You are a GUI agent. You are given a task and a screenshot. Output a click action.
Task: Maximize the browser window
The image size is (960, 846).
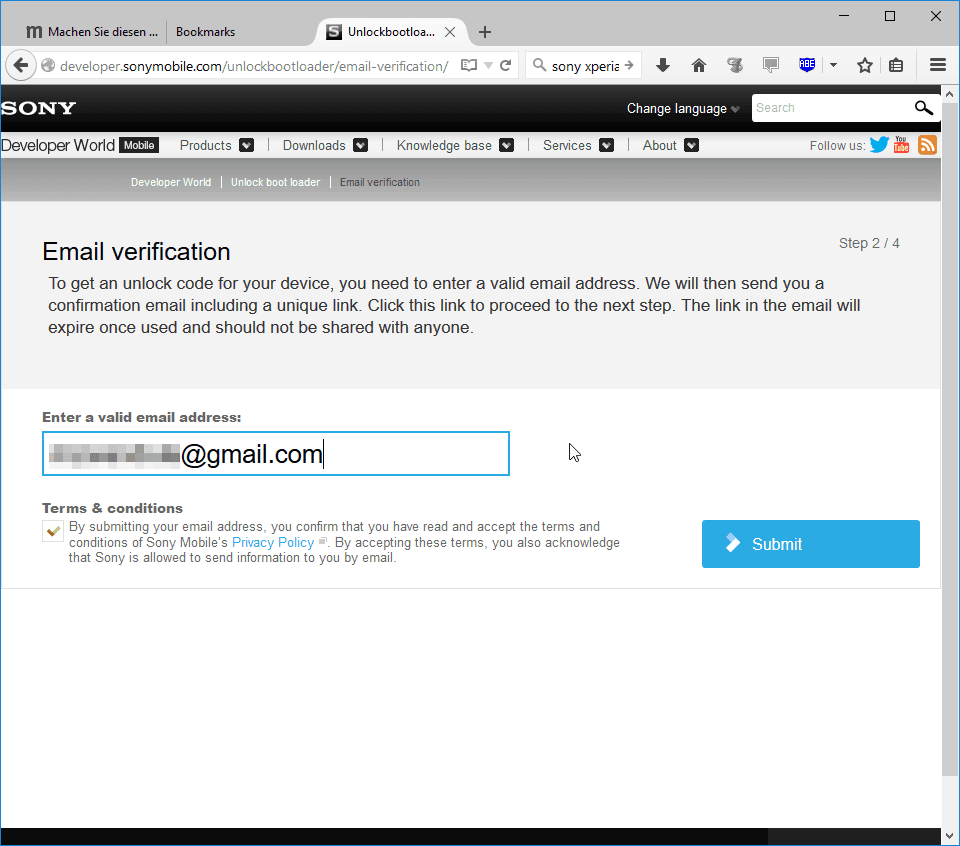point(890,16)
